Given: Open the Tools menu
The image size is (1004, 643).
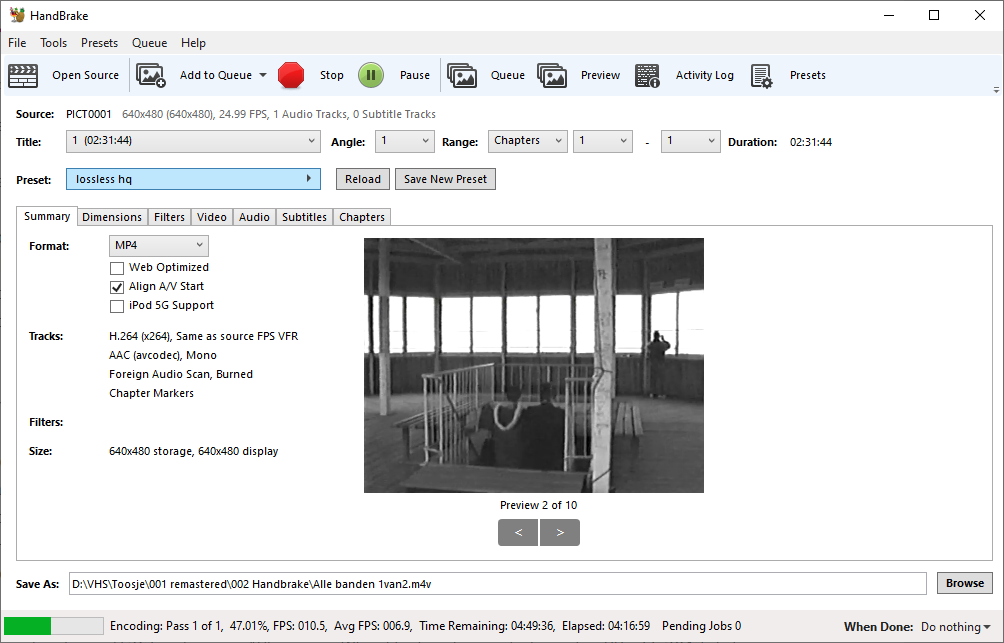Looking at the screenshot, I should pos(53,43).
